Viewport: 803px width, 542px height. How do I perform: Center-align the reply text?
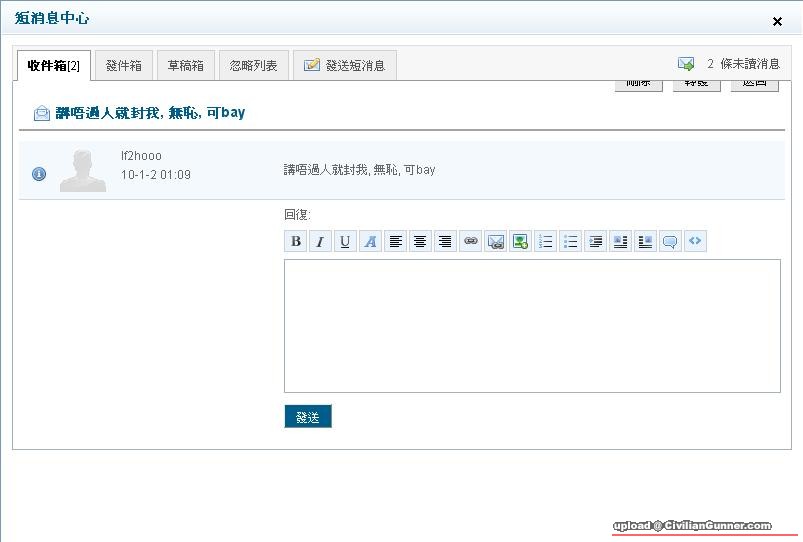point(420,241)
